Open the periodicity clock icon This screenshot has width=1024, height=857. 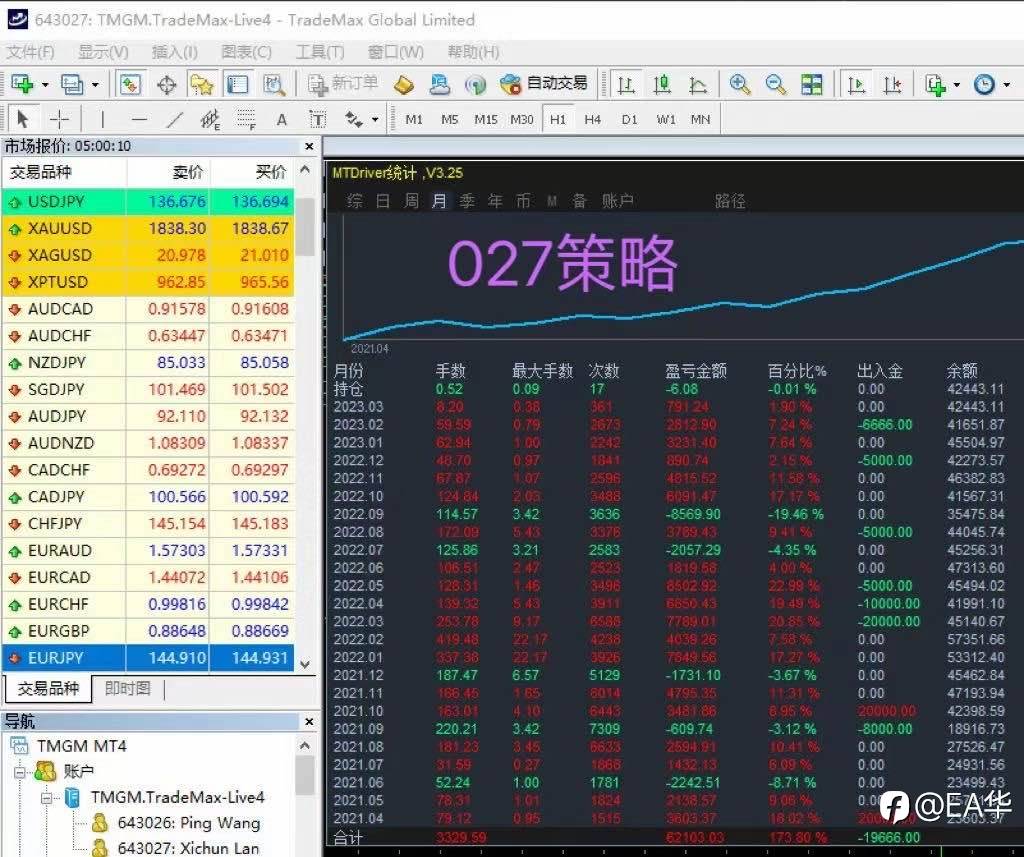pos(984,84)
